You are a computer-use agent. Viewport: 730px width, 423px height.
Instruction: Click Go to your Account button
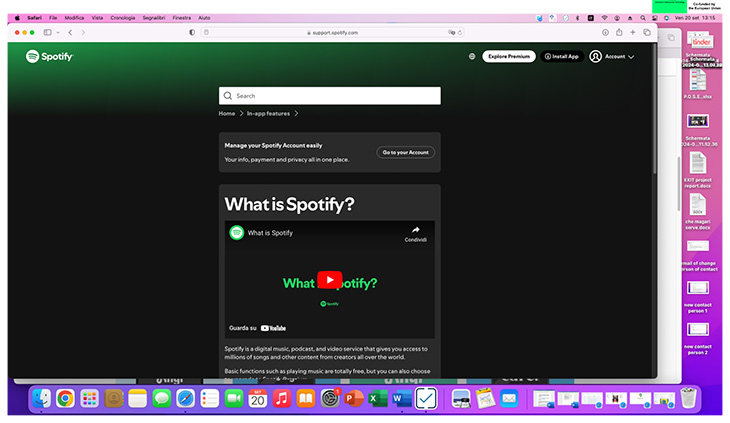406,152
